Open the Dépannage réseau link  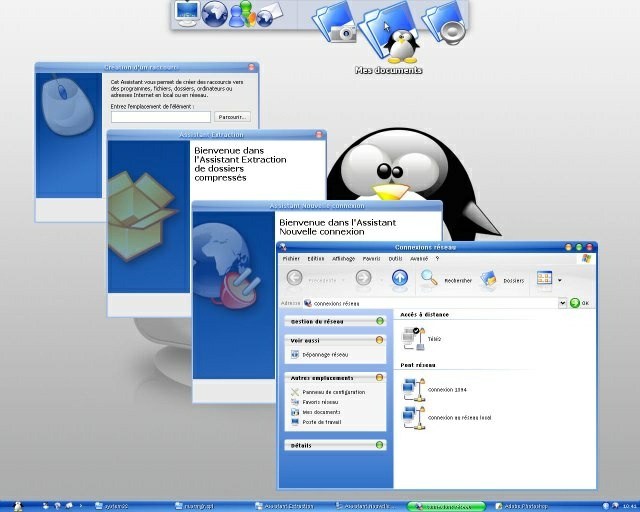click(325, 355)
